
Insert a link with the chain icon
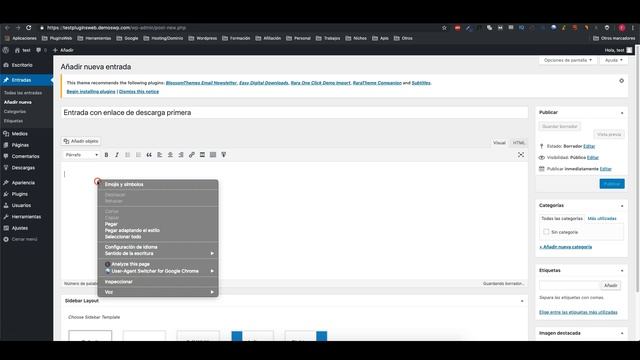(191, 155)
